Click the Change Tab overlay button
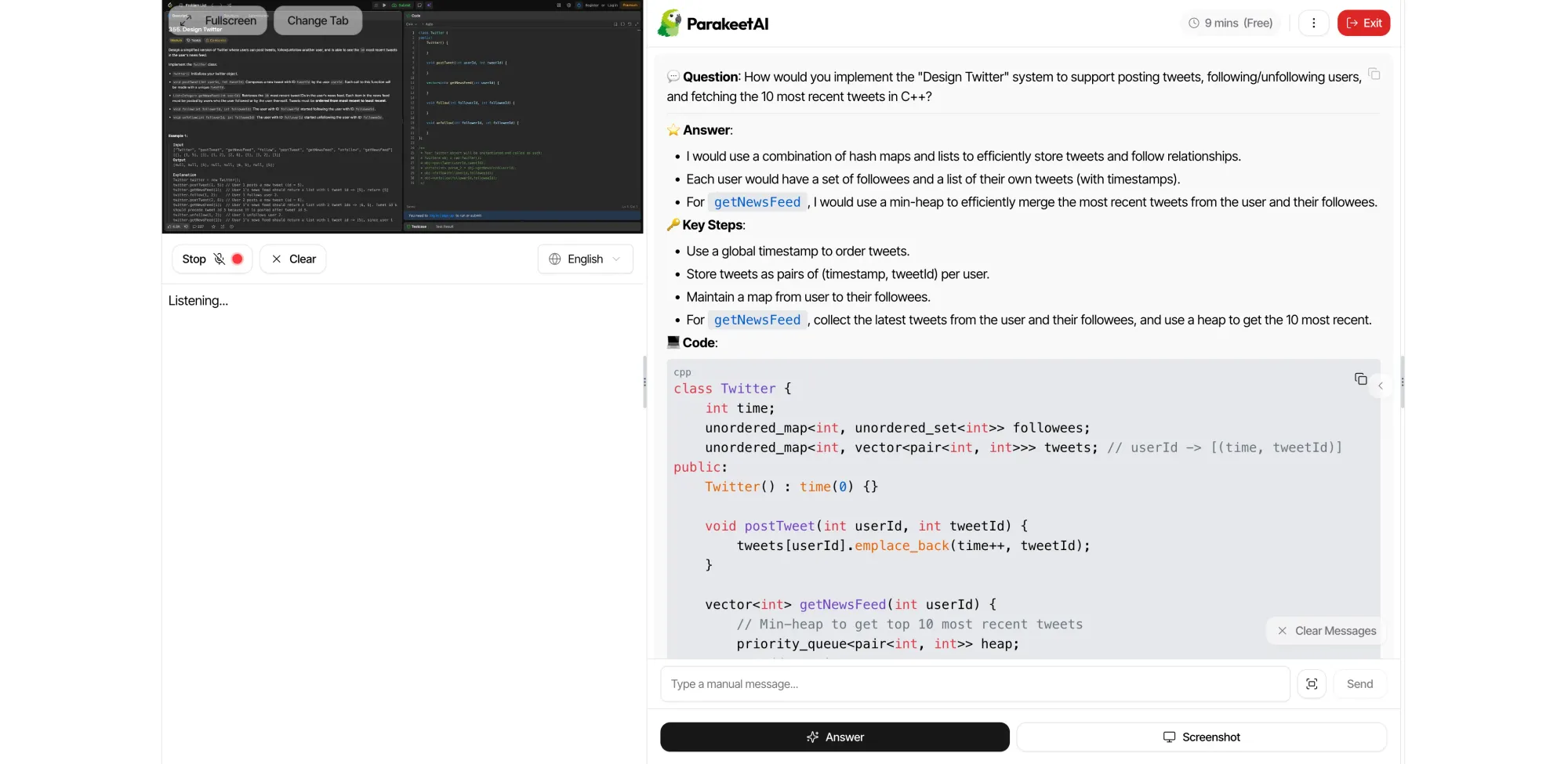Viewport: 1568px width, 764px height. [318, 20]
